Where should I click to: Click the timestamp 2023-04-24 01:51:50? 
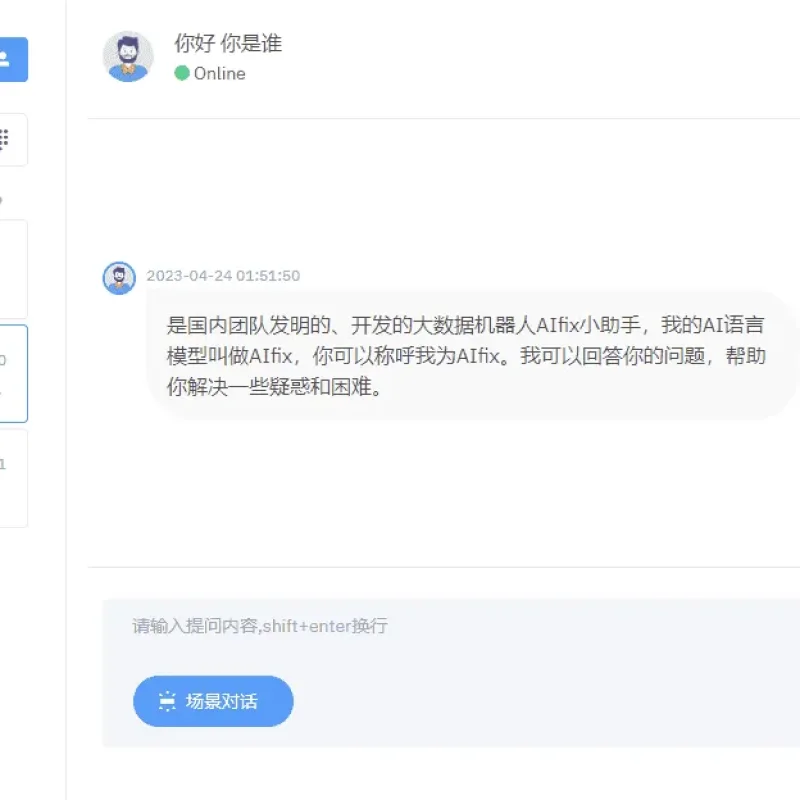point(223,276)
